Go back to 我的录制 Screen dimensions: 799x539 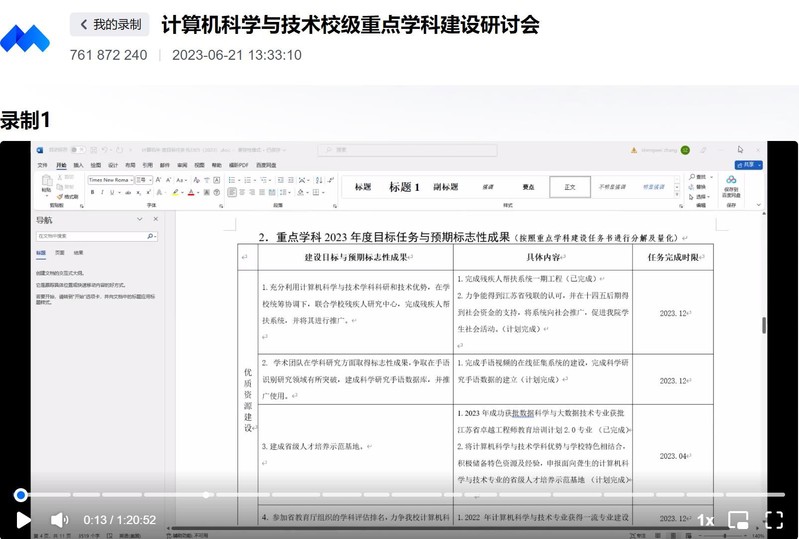coord(108,24)
